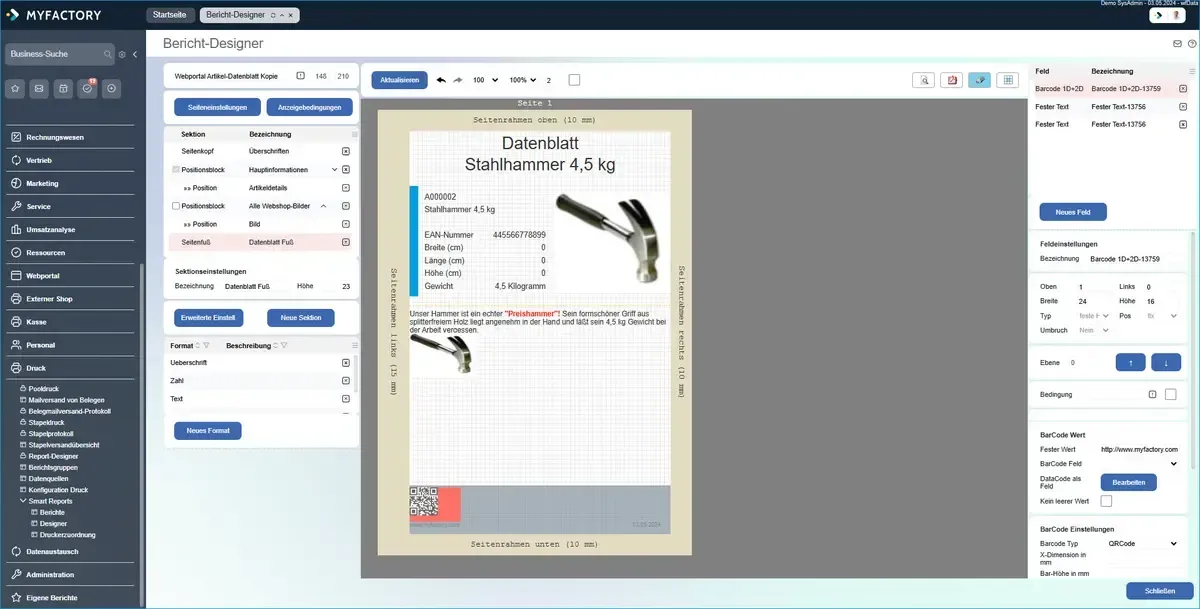Viewport: 1200px width, 609px height.
Task: Toggle the Bedingung checkbox
Action: [x=1171, y=395]
